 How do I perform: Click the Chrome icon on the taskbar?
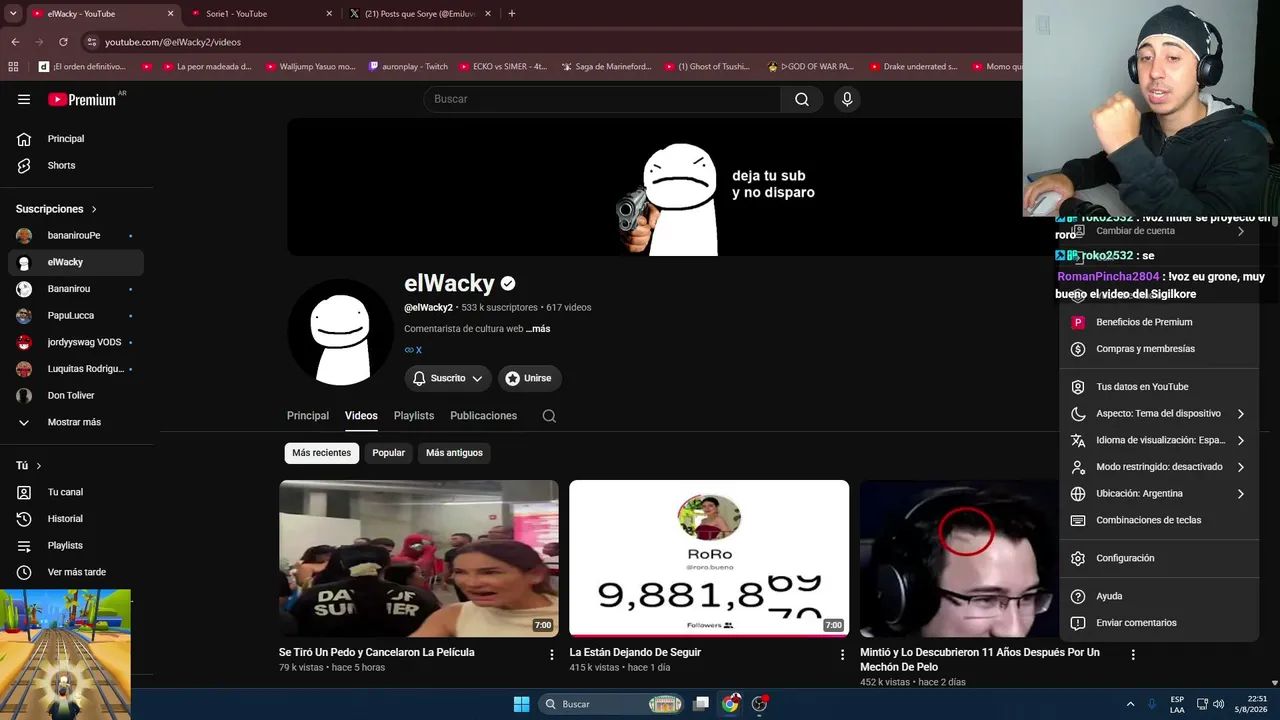(731, 704)
